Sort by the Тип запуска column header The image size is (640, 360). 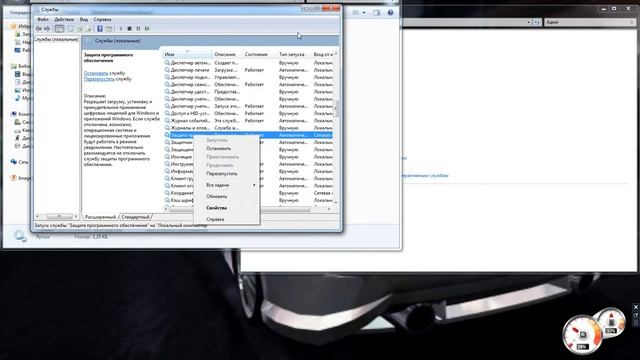293,54
